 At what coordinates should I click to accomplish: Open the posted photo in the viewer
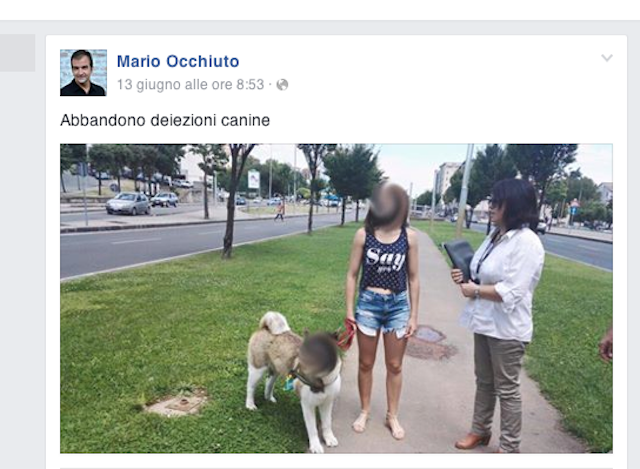point(336,298)
